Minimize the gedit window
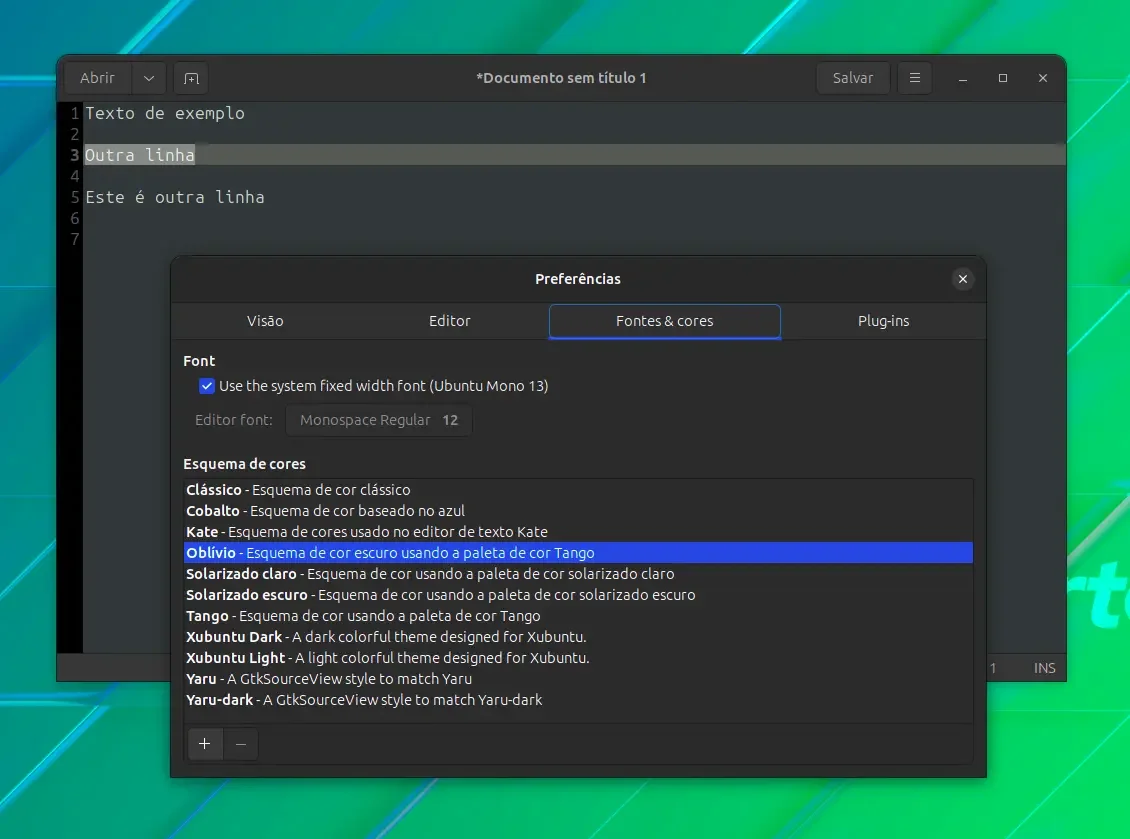 (963, 78)
